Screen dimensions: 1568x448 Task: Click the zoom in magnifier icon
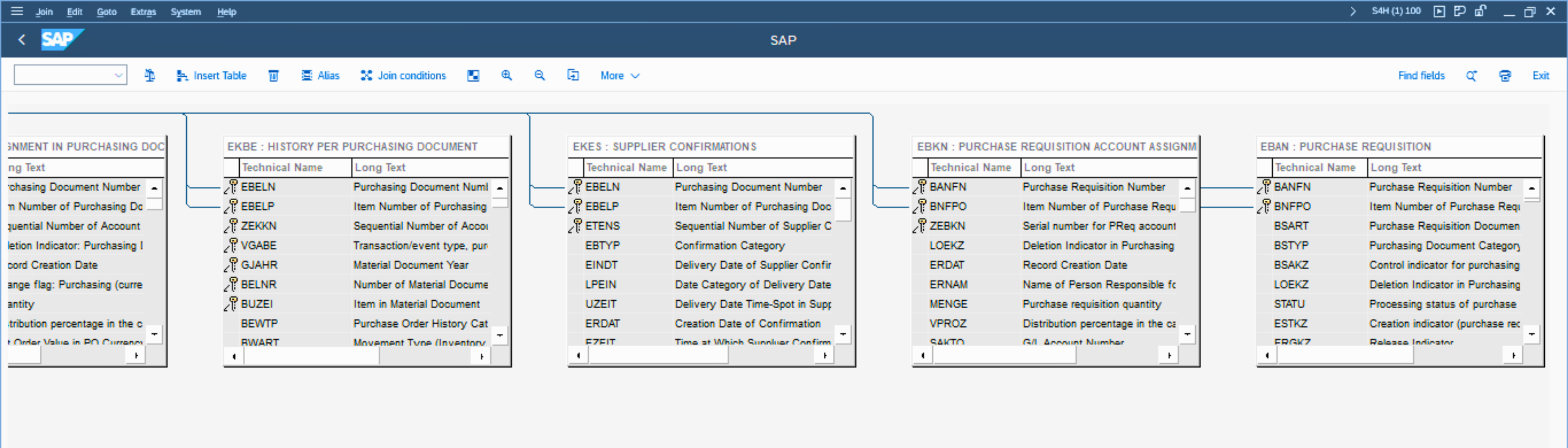(x=506, y=75)
